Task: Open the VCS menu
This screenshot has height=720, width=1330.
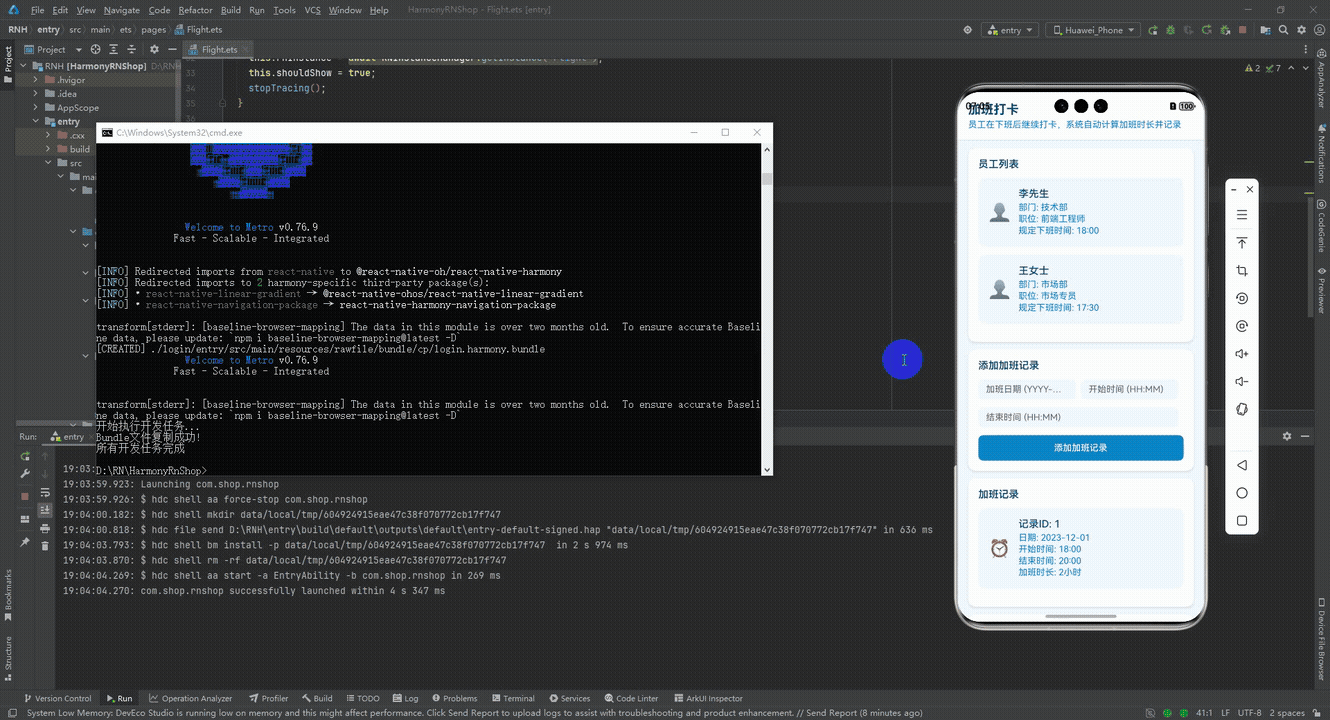Action: click(x=313, y=10)
